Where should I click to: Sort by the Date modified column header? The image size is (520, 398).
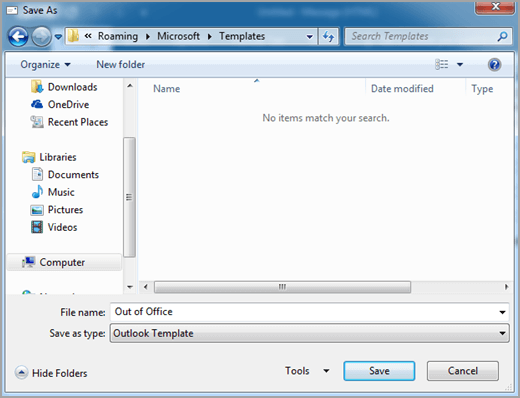pyautogui.click(x=402, y=89)
